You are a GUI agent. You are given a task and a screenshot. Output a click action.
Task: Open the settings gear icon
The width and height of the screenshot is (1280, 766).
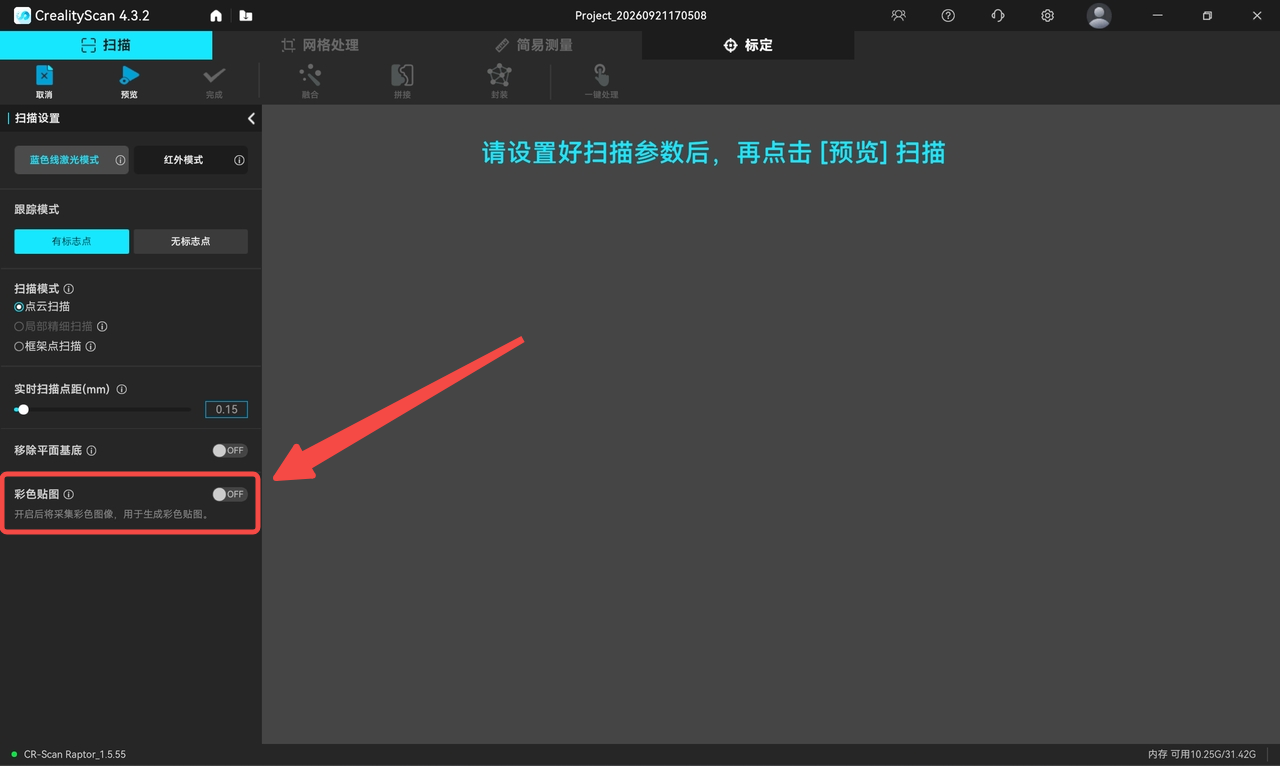point(1047,16)
